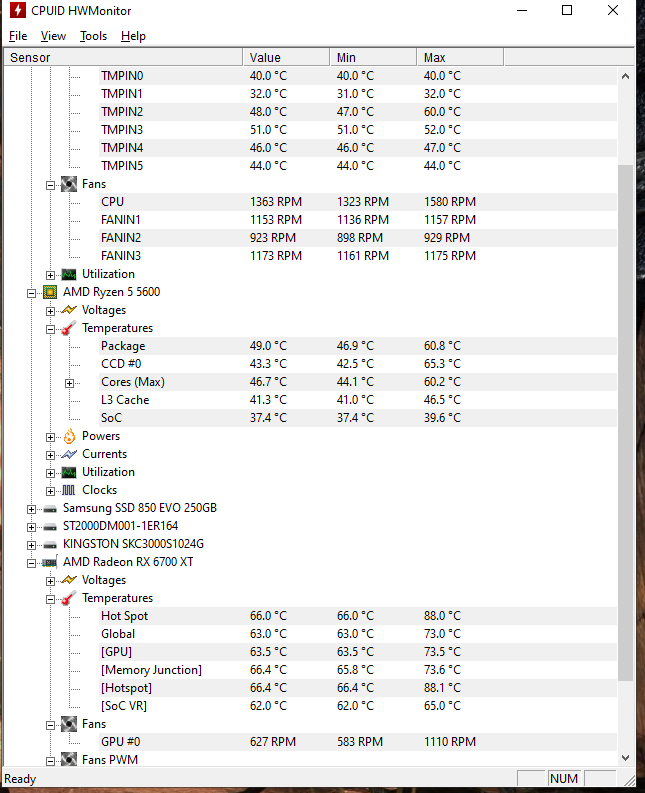Click the Value column header
The width and height of the screenshot is (645, 793).
click(286, 58)
